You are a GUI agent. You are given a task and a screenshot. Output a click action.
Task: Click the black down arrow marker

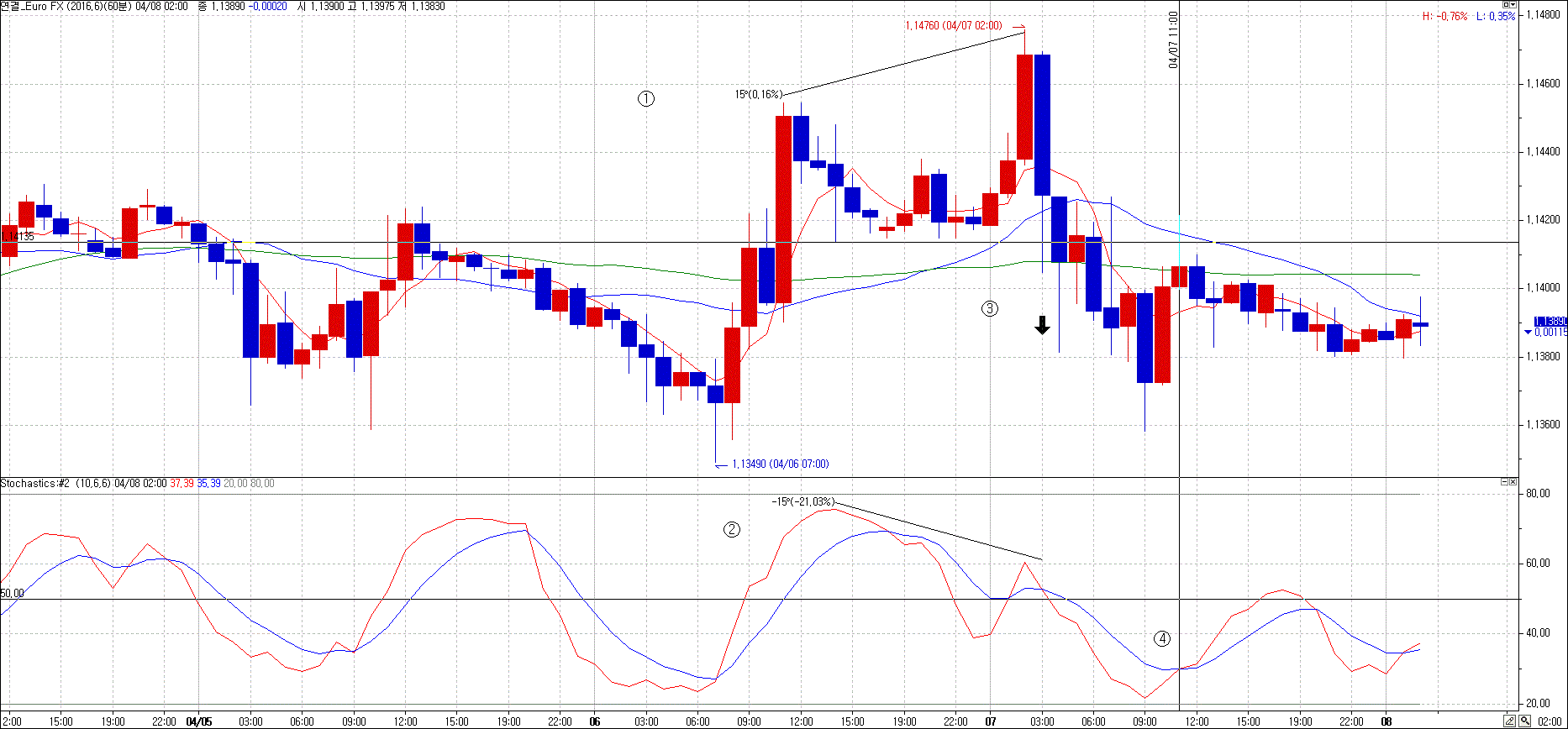tap(1042, 326)
